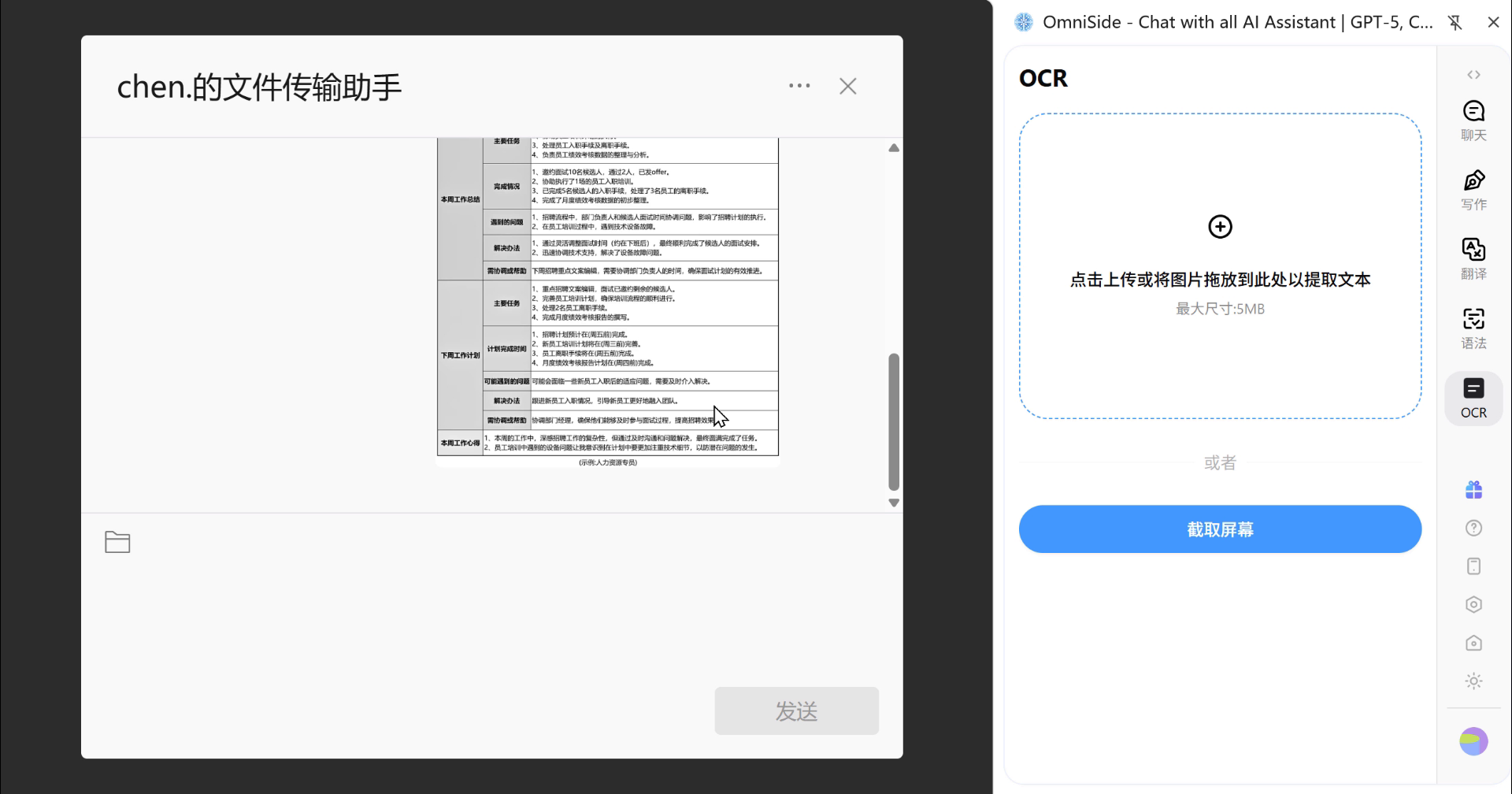Open the help question mark icon
The image size is (1512, 794).
pos(1473,529)
